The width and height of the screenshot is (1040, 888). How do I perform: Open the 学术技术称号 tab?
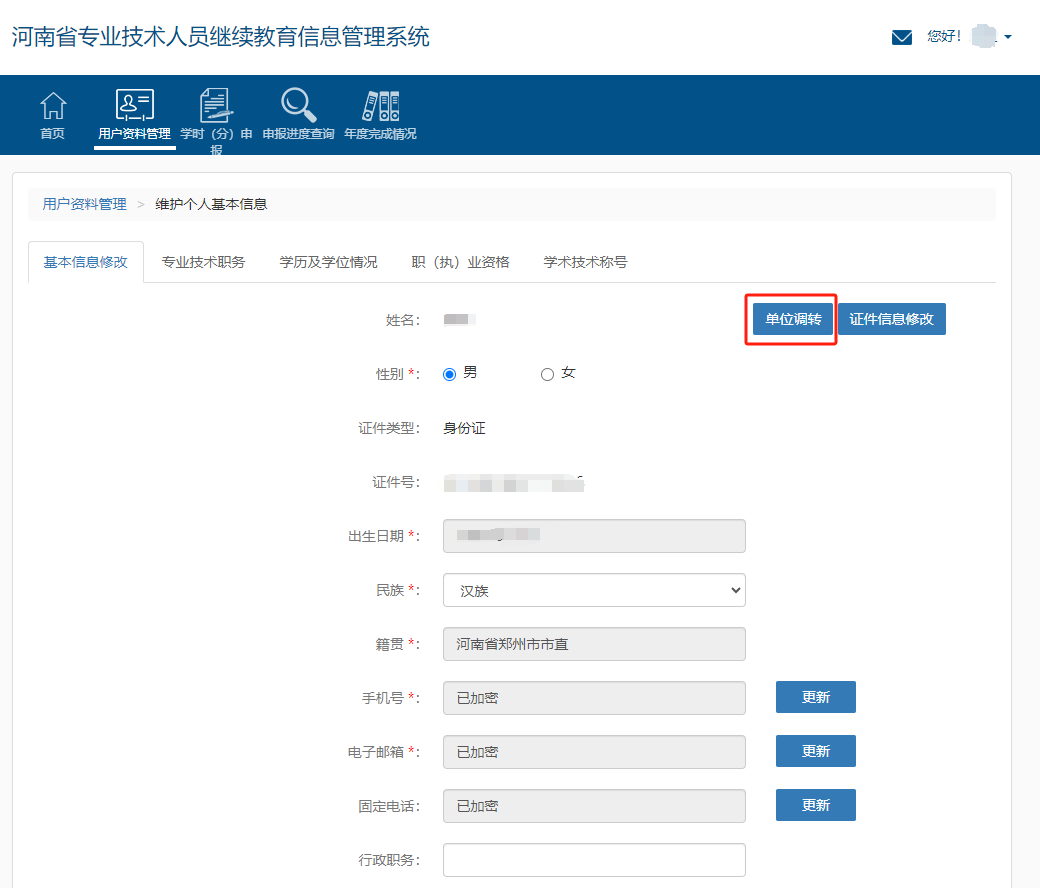(585, 262)
